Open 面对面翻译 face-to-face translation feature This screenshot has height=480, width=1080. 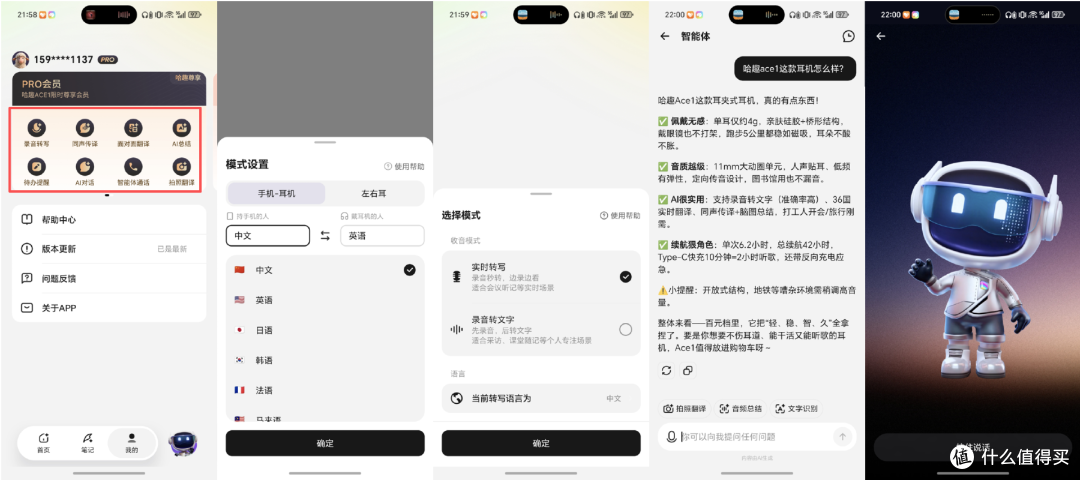[x=133, y=133]
